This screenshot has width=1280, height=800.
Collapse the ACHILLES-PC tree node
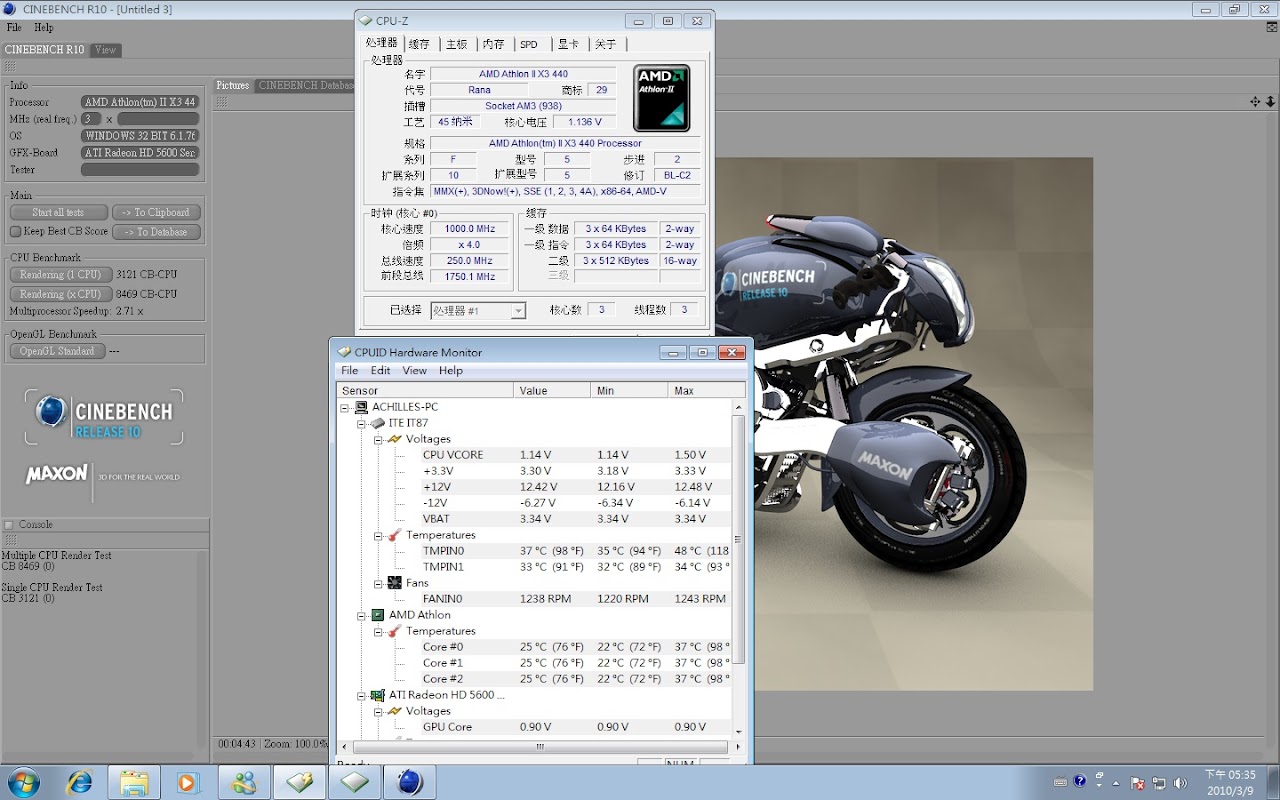(x=345, y=407)
